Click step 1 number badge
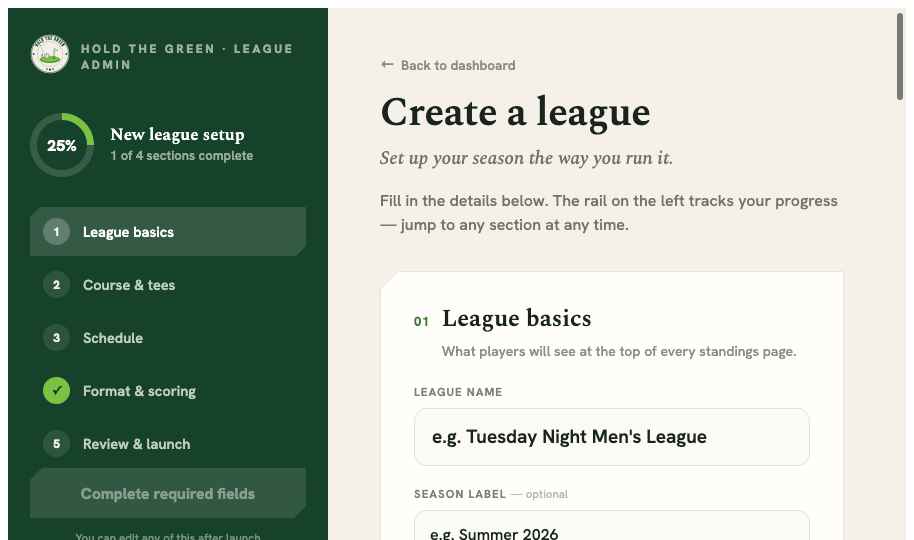The width and height of the screenshot is (914, 540). (x=57, y=232)
